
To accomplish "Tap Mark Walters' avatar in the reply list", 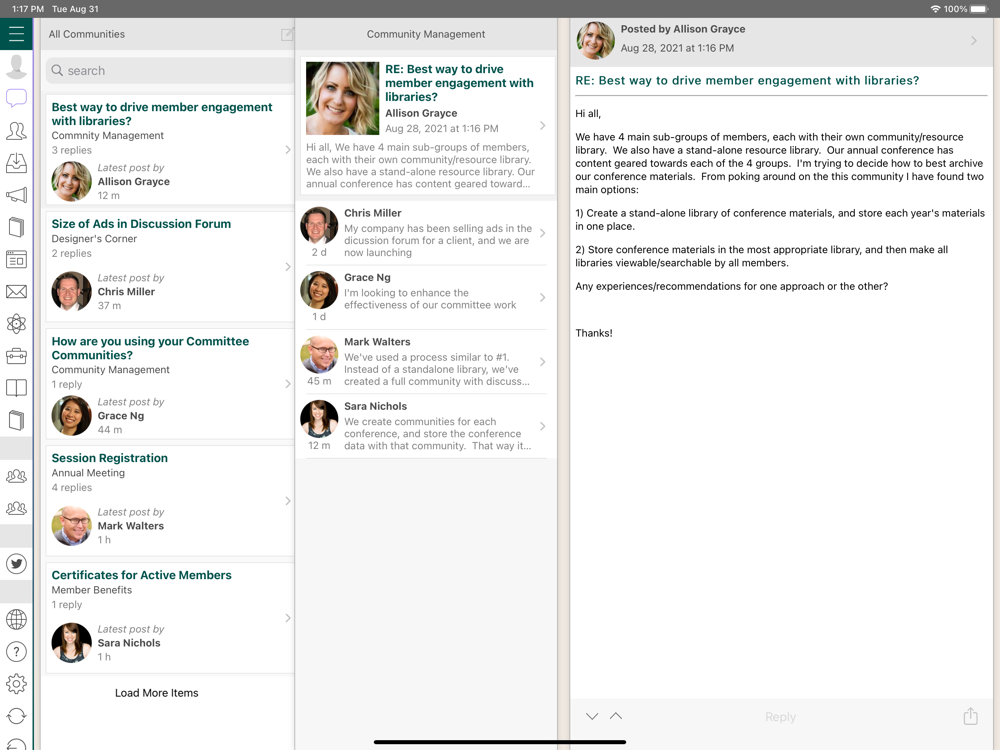I will 319,355.
